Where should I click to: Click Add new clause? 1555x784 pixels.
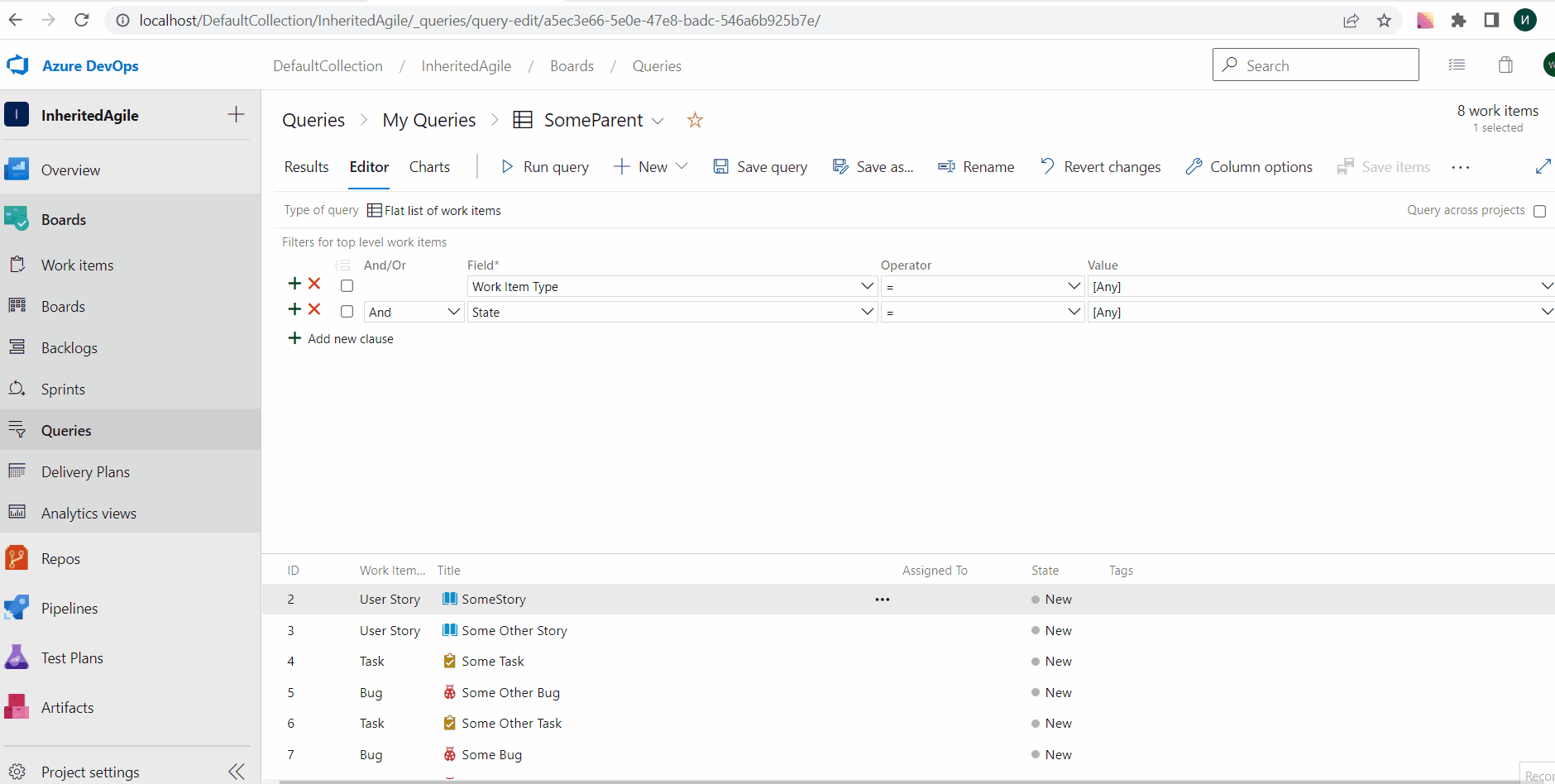click(341, 338)
